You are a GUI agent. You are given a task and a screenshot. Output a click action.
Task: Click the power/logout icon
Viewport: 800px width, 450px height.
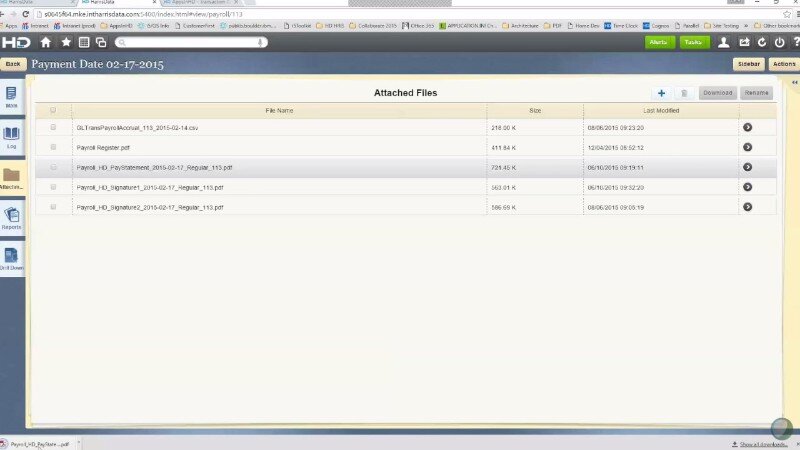pyautogui.click(x=780, y=42)
